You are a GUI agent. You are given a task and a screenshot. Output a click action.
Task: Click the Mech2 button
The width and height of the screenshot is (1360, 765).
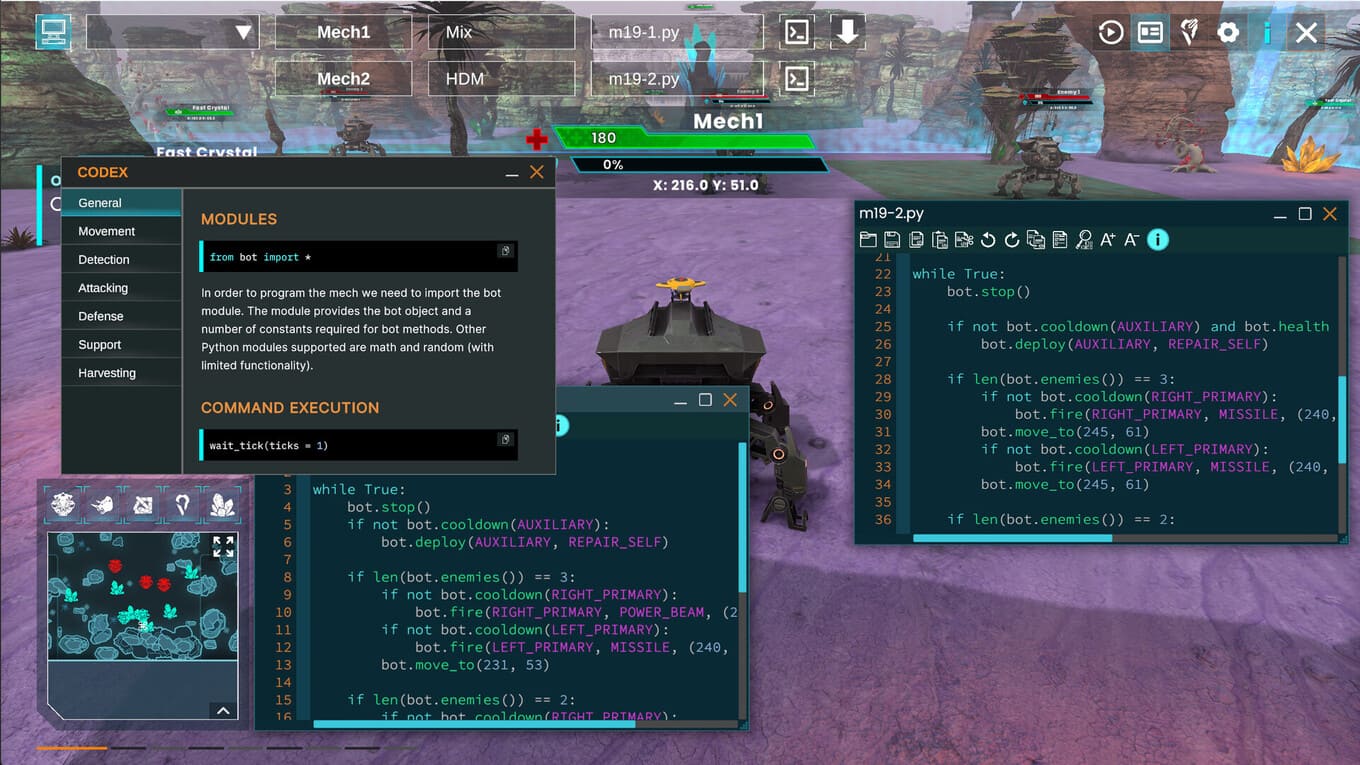pyautogui.click(x=343, y=79)
